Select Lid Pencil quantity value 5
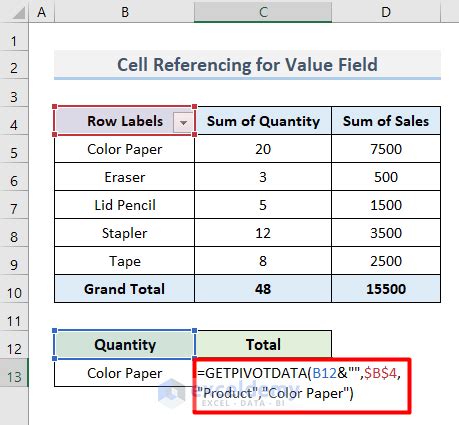 pos(263,205)
